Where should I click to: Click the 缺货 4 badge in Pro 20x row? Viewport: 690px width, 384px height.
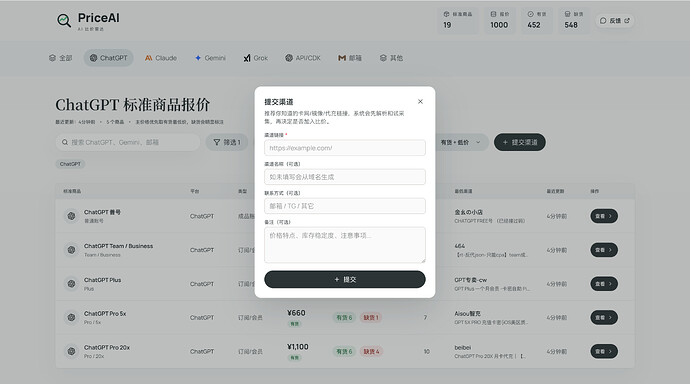[371, 351]
